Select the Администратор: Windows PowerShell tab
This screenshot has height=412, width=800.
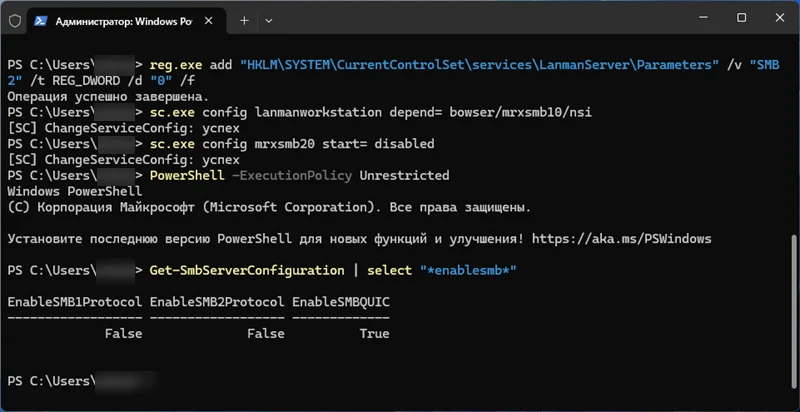(126, 21)
